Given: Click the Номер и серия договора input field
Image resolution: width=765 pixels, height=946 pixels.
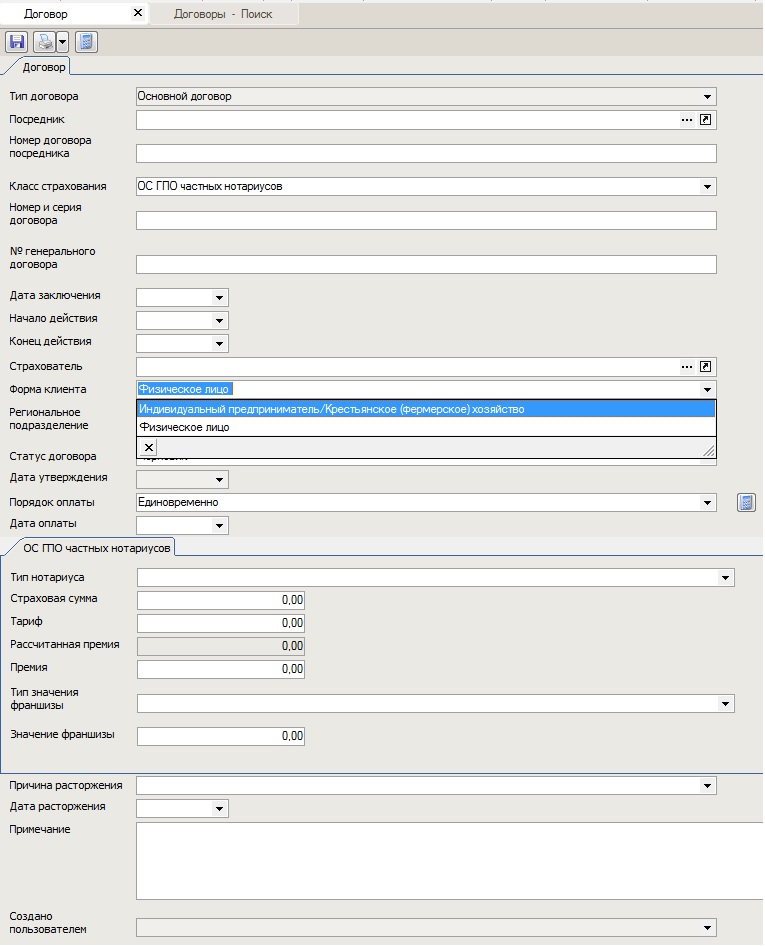Looking at the screenshot, I should (426, 221).
